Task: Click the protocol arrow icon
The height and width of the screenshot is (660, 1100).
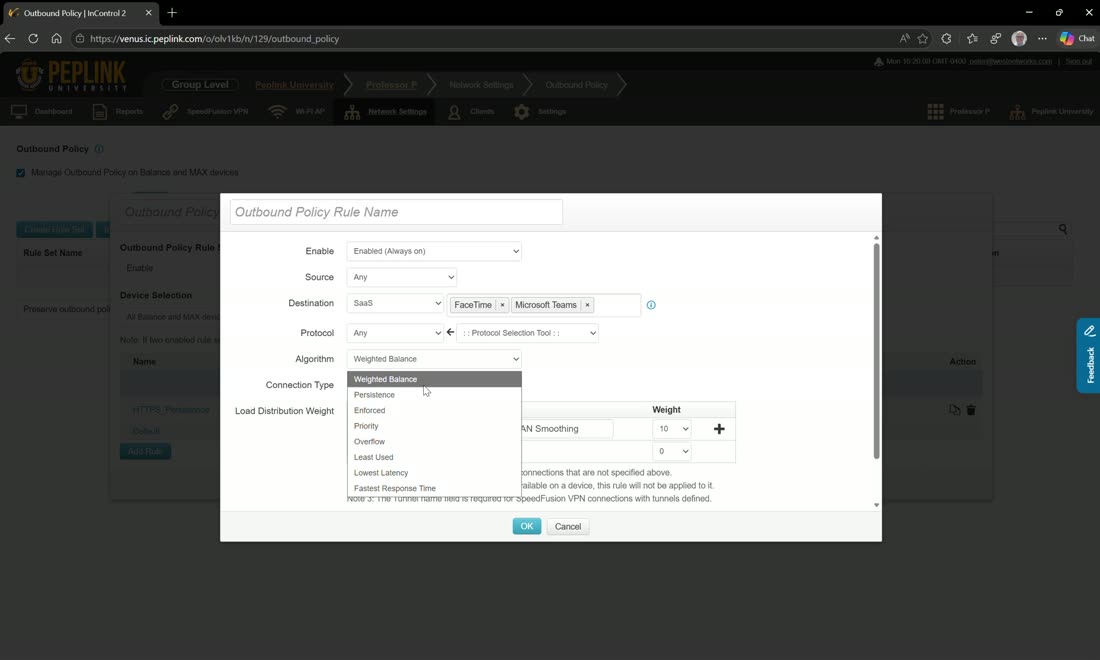Action: (x=450, y=332)
